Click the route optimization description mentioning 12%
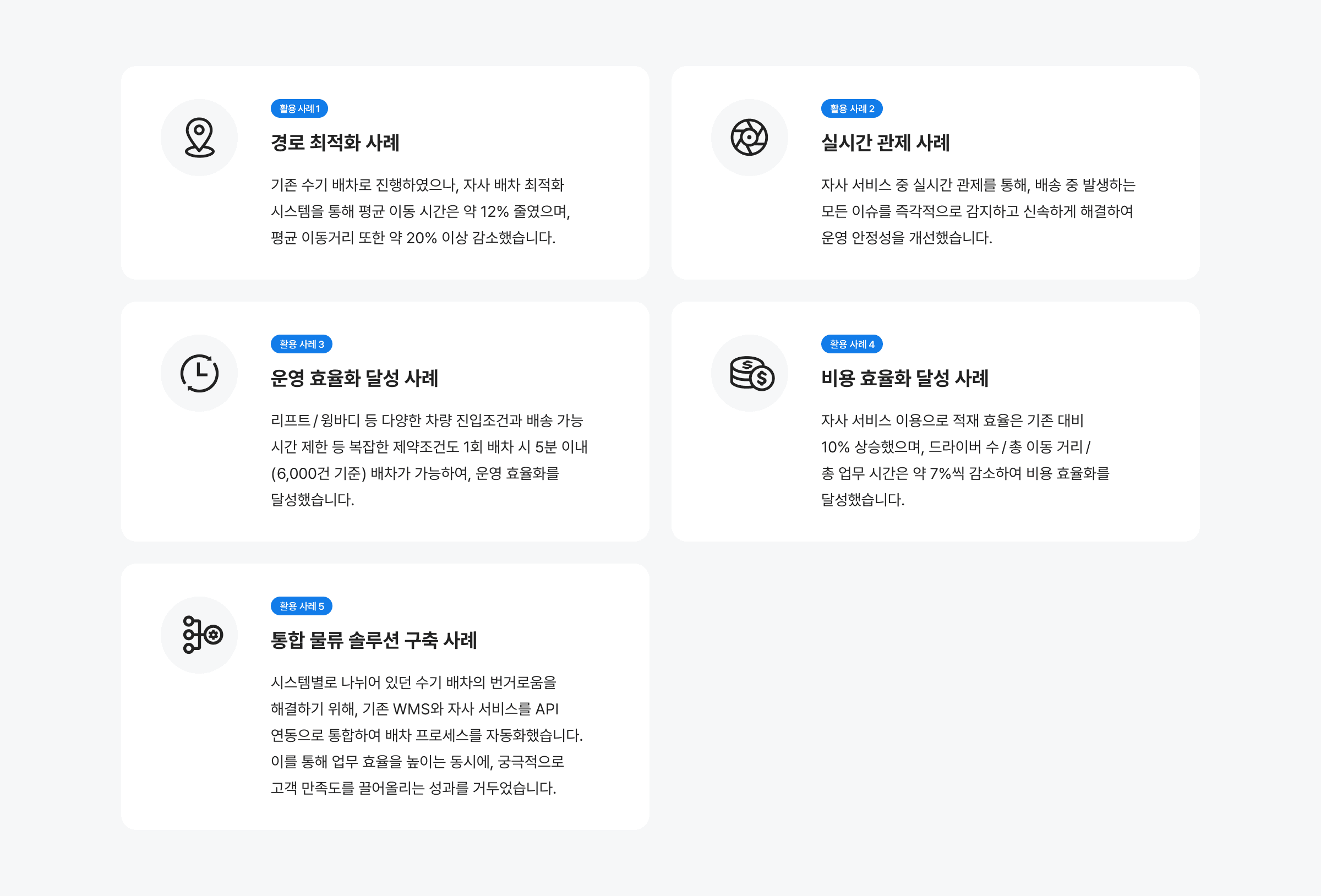 tap(420, 211)
